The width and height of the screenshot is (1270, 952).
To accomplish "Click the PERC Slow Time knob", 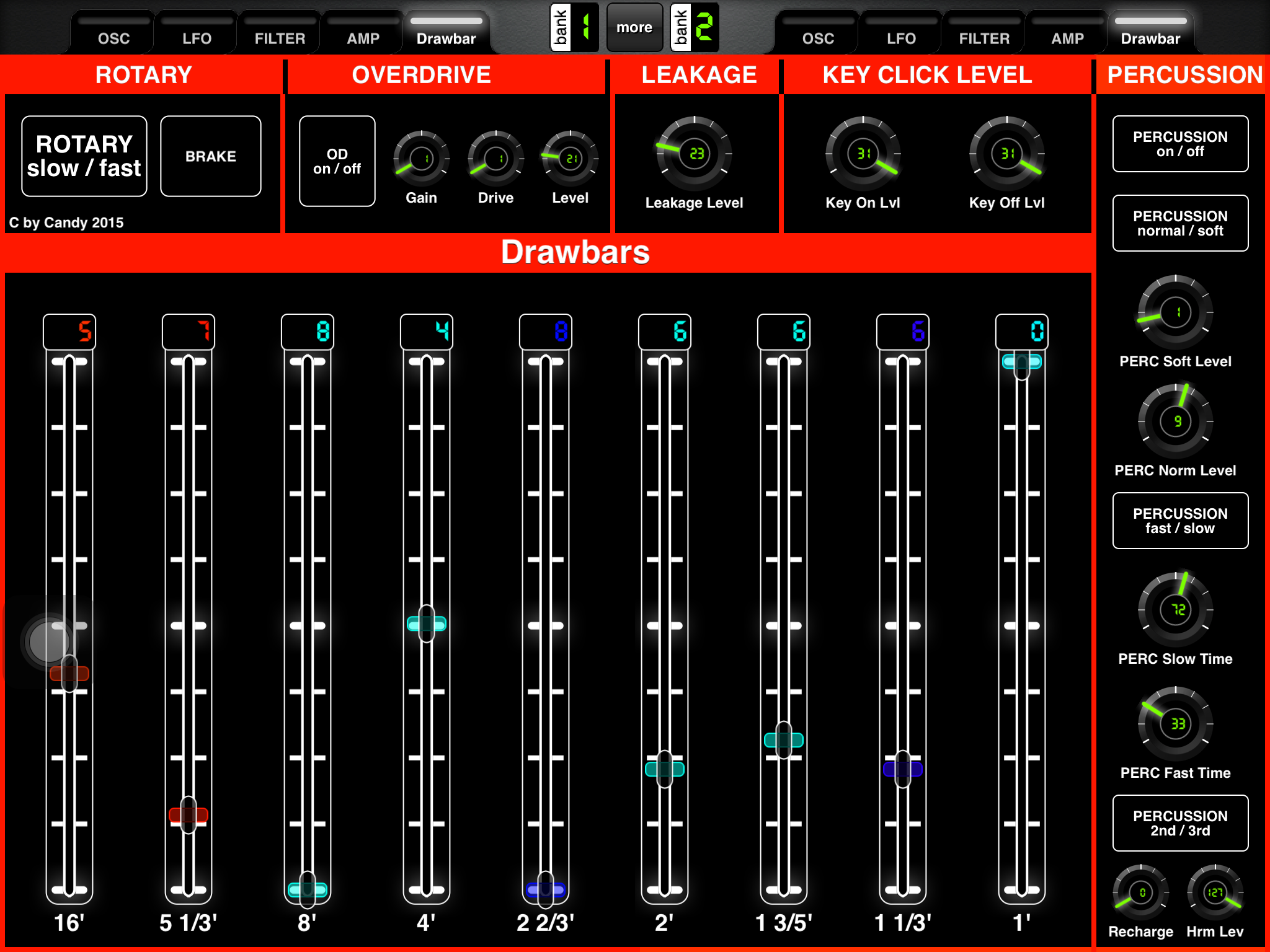I will pos(1175,610).
